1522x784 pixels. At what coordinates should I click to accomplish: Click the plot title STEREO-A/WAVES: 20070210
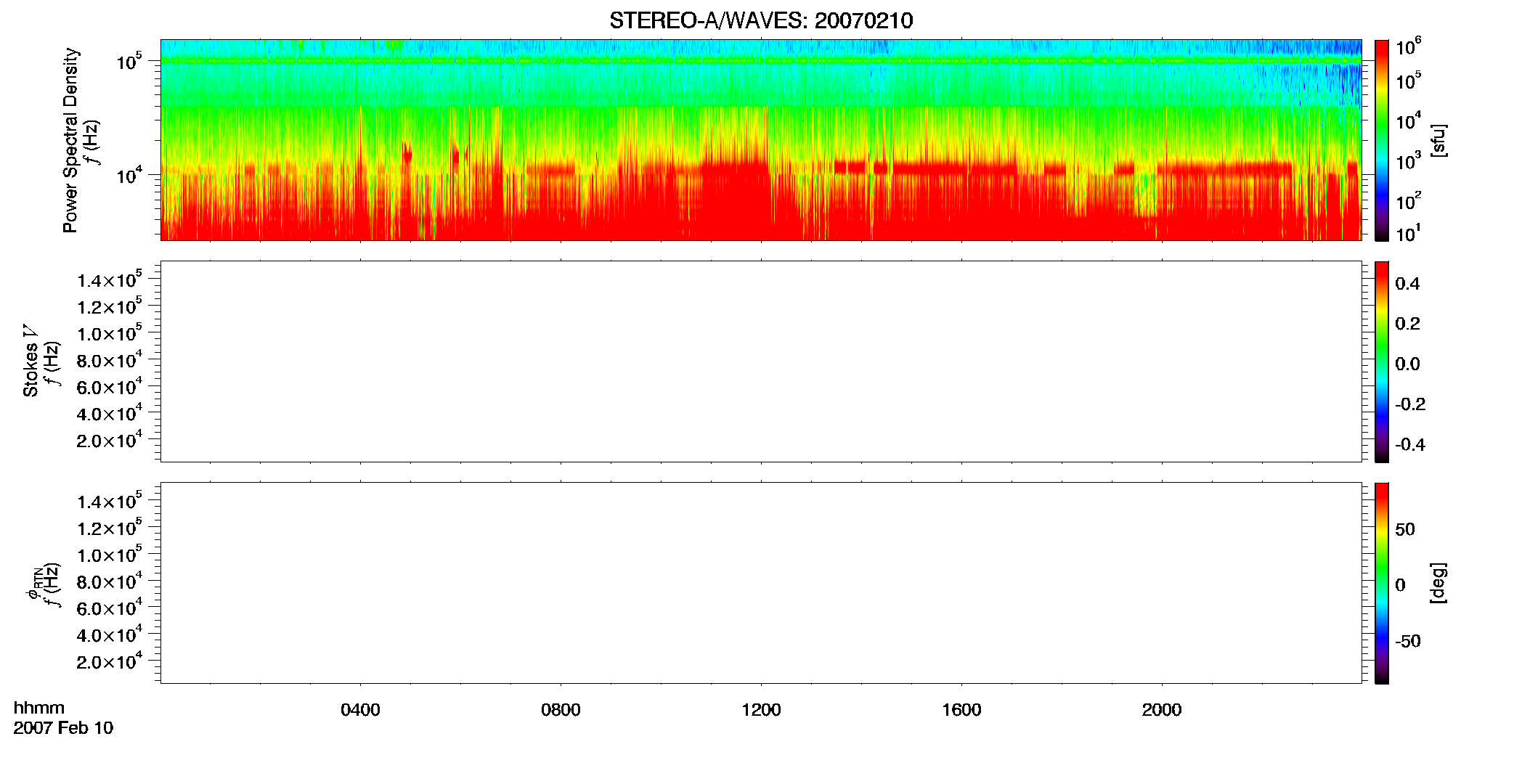pos(761,20)
